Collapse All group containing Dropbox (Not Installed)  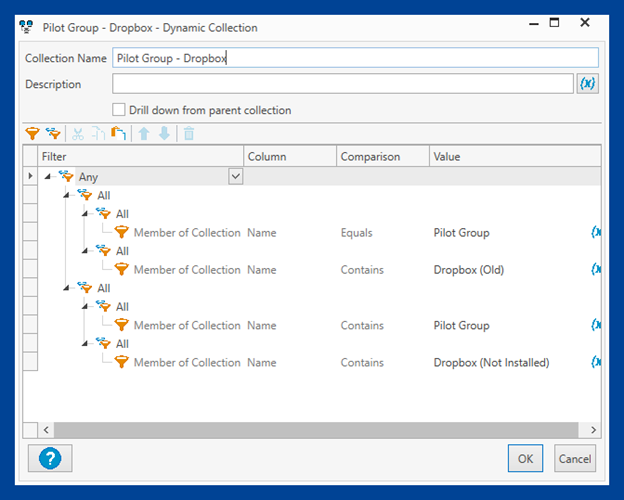[x=85, y=344]
